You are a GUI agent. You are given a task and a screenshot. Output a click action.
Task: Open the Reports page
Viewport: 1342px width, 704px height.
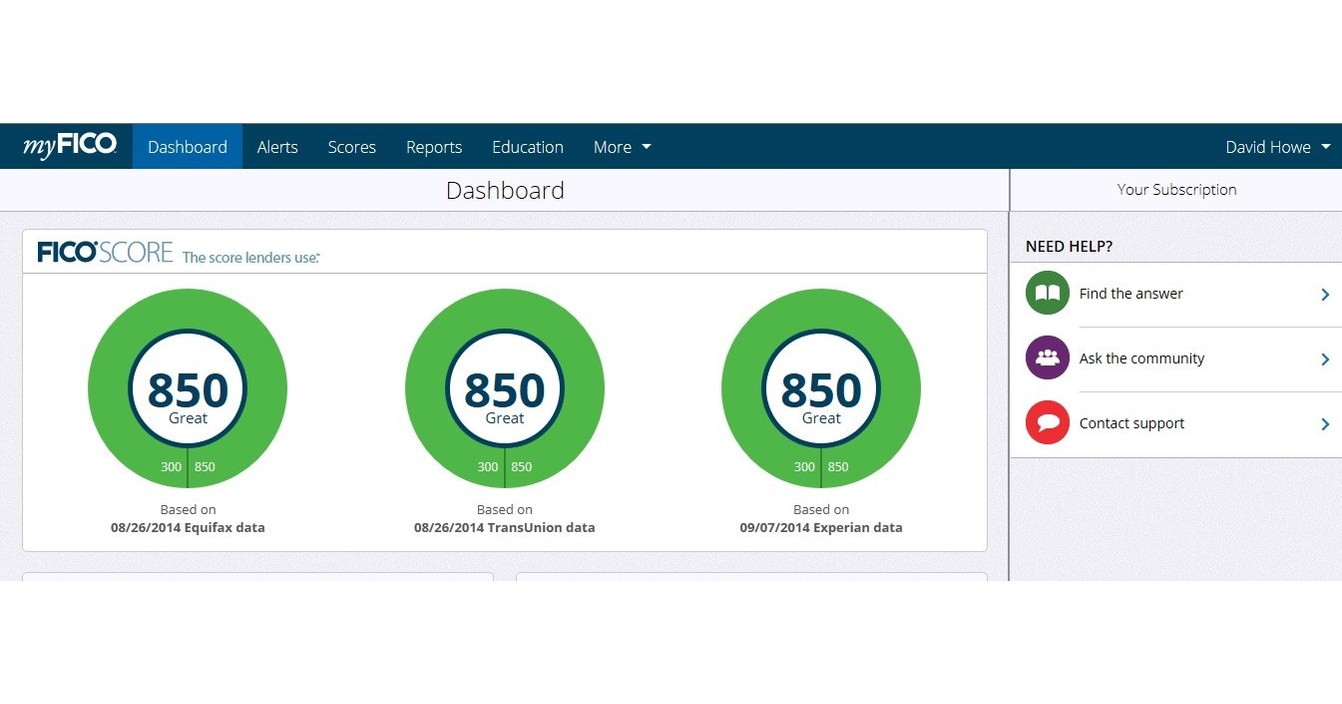(x=434, y=147)
